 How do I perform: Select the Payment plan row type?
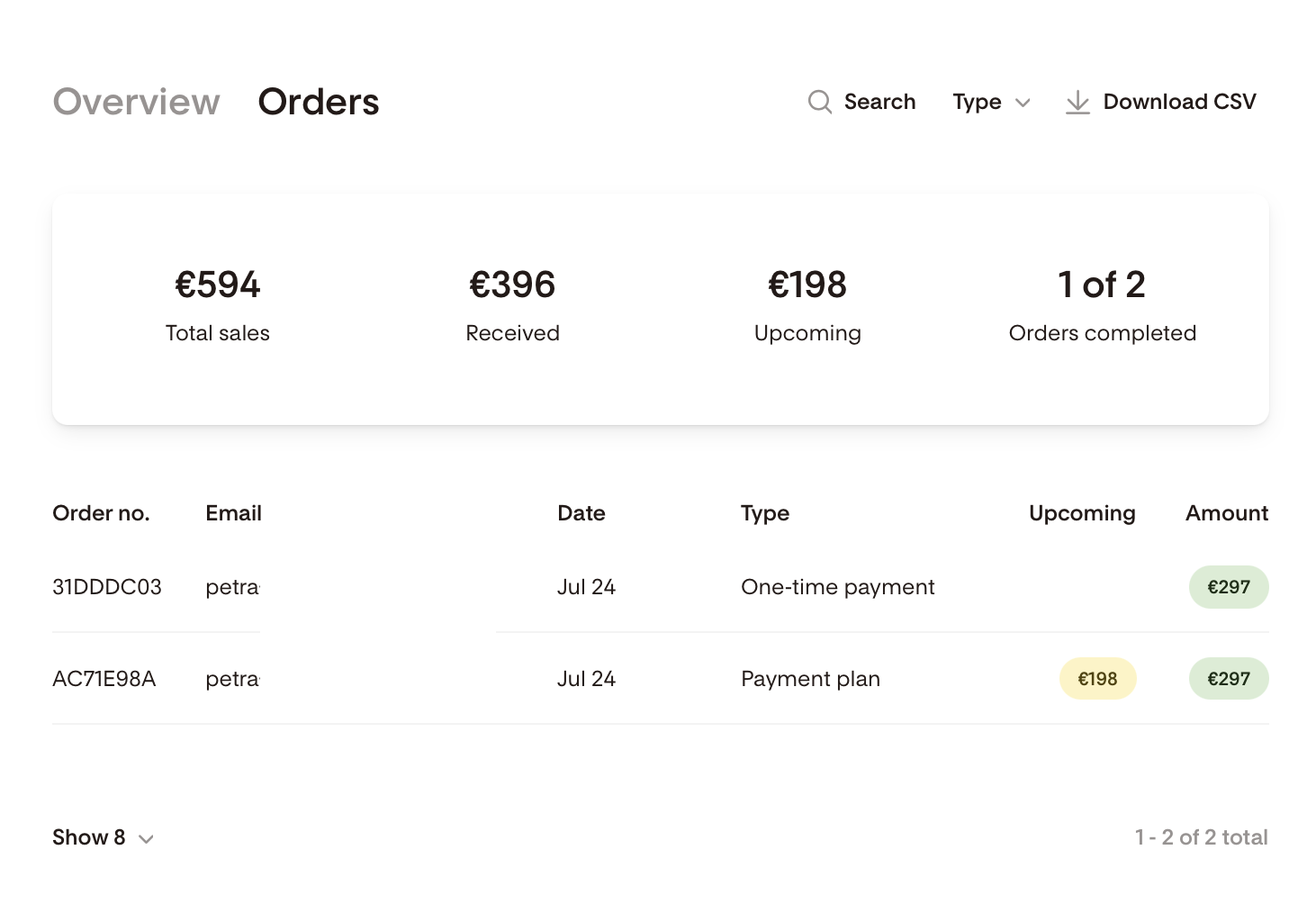pyautogui.click(x=810, y=679)
